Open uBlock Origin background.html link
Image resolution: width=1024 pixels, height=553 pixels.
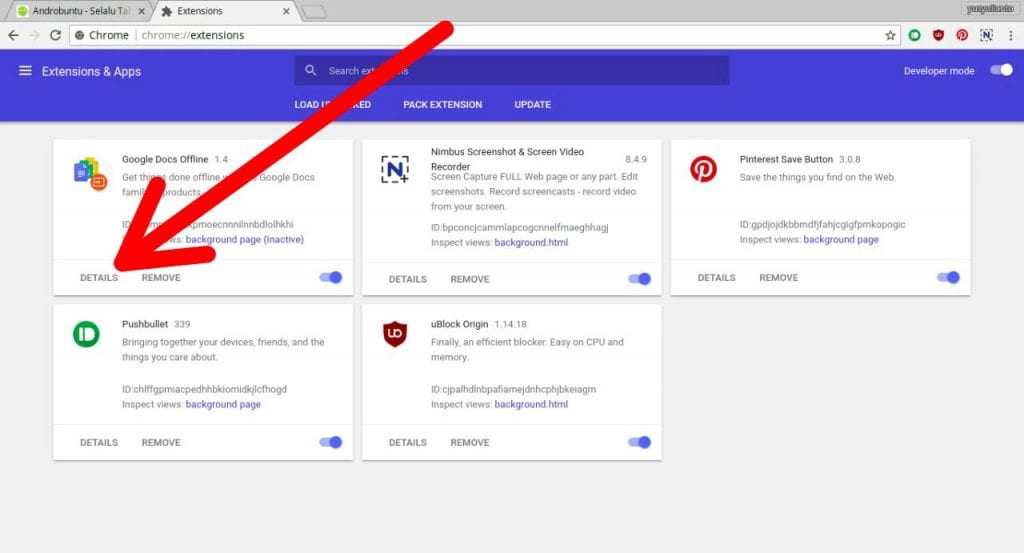531,404
